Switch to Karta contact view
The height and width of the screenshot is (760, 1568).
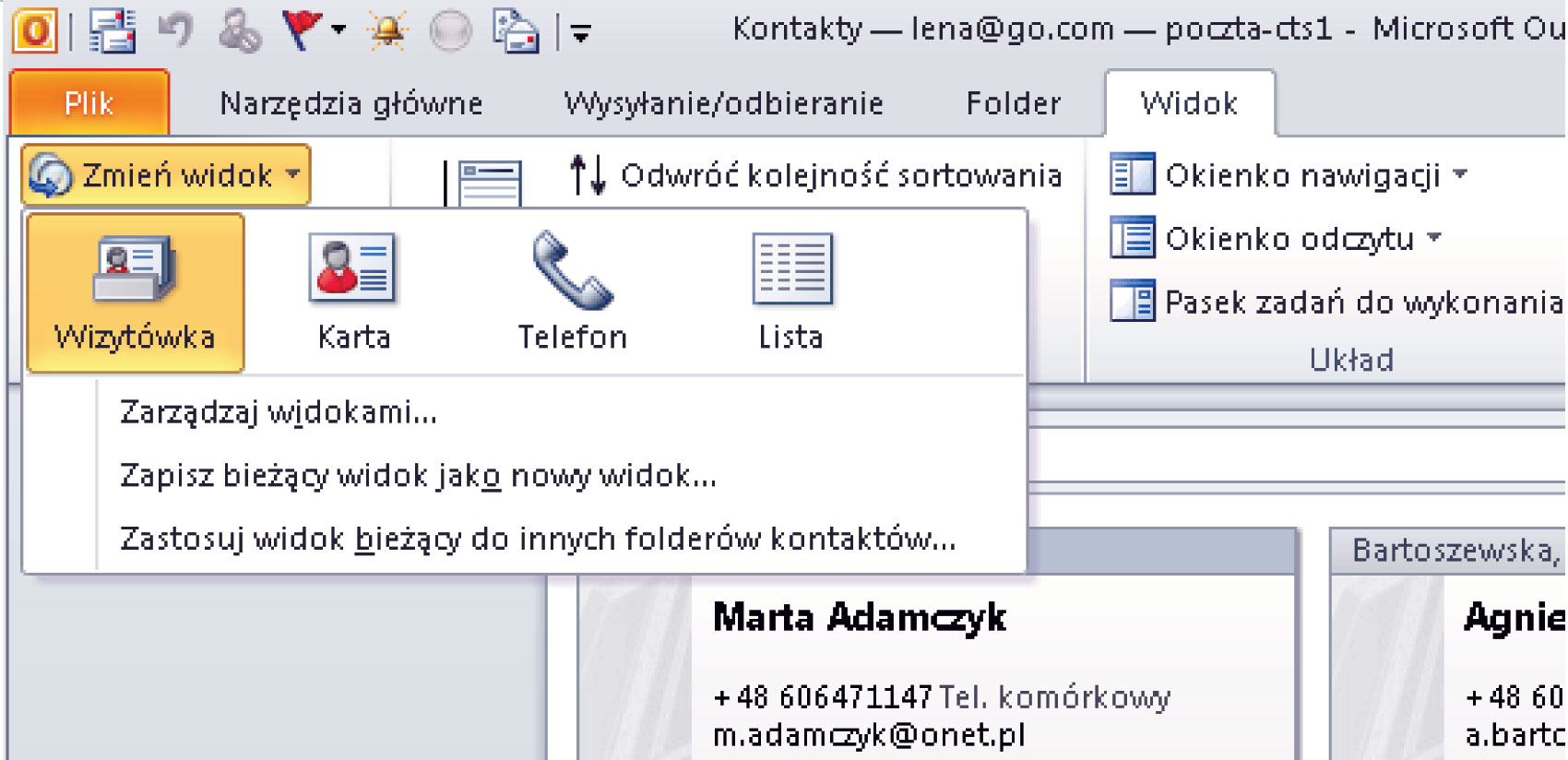tap(353, 292)
